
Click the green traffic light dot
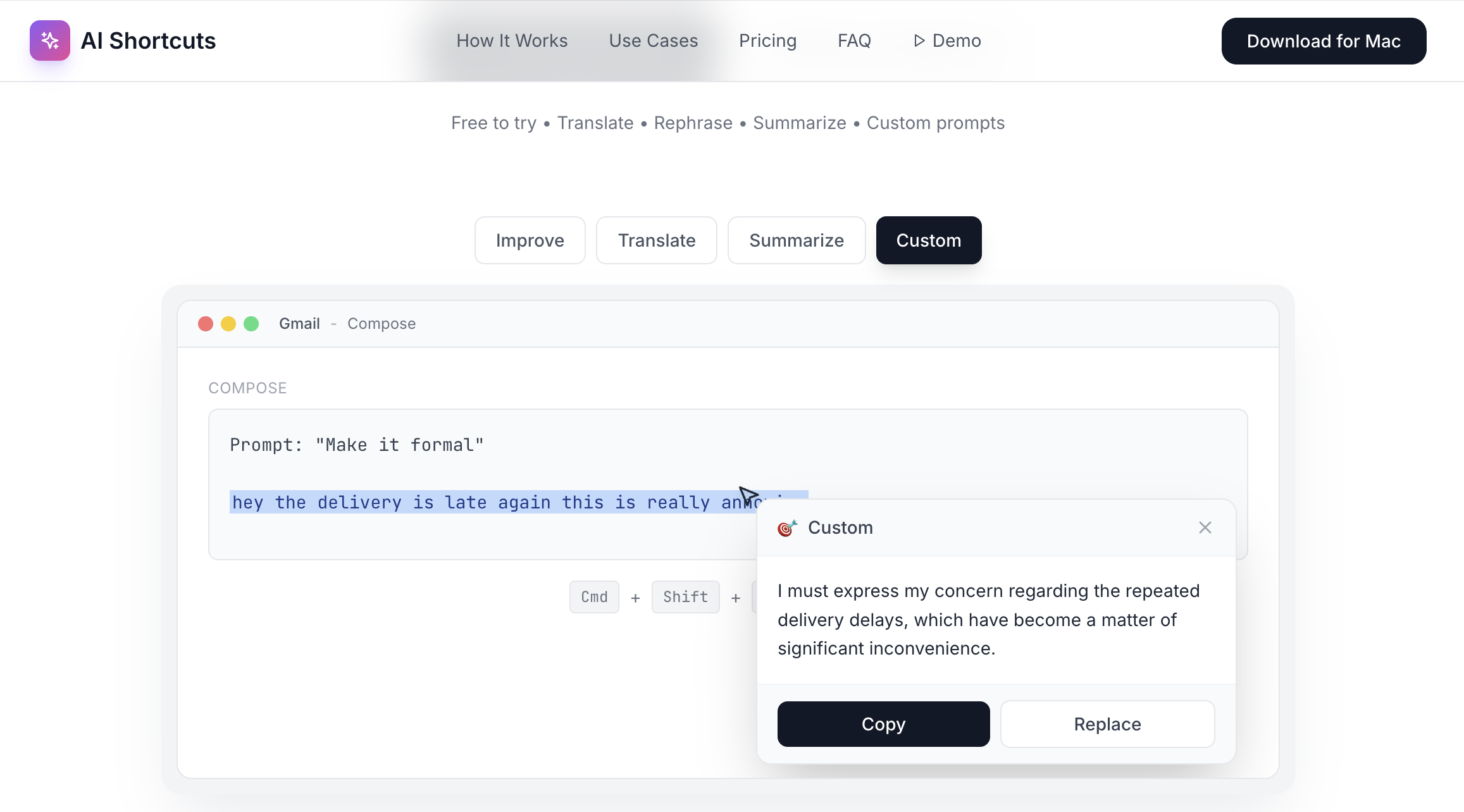pos(252,323)
